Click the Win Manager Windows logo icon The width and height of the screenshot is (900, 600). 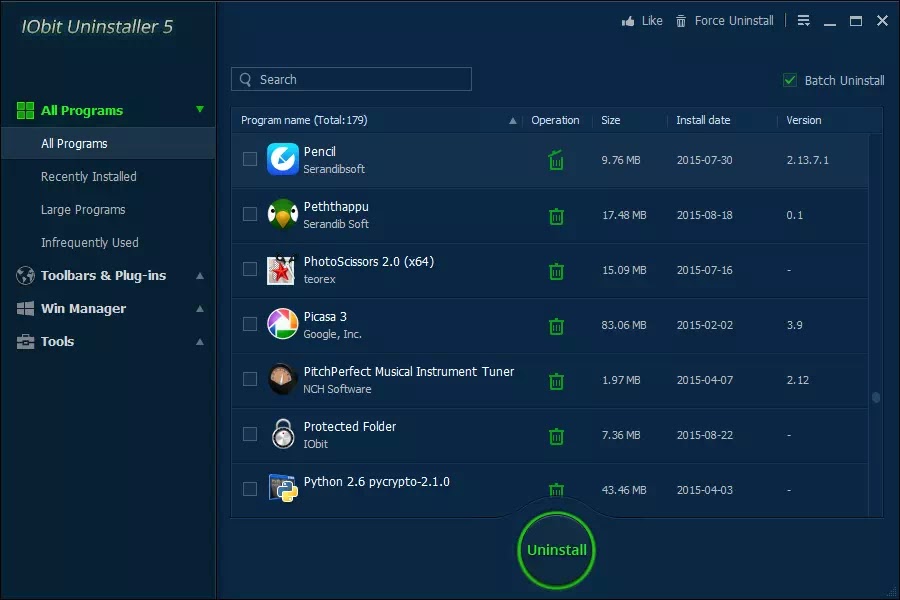25,308
